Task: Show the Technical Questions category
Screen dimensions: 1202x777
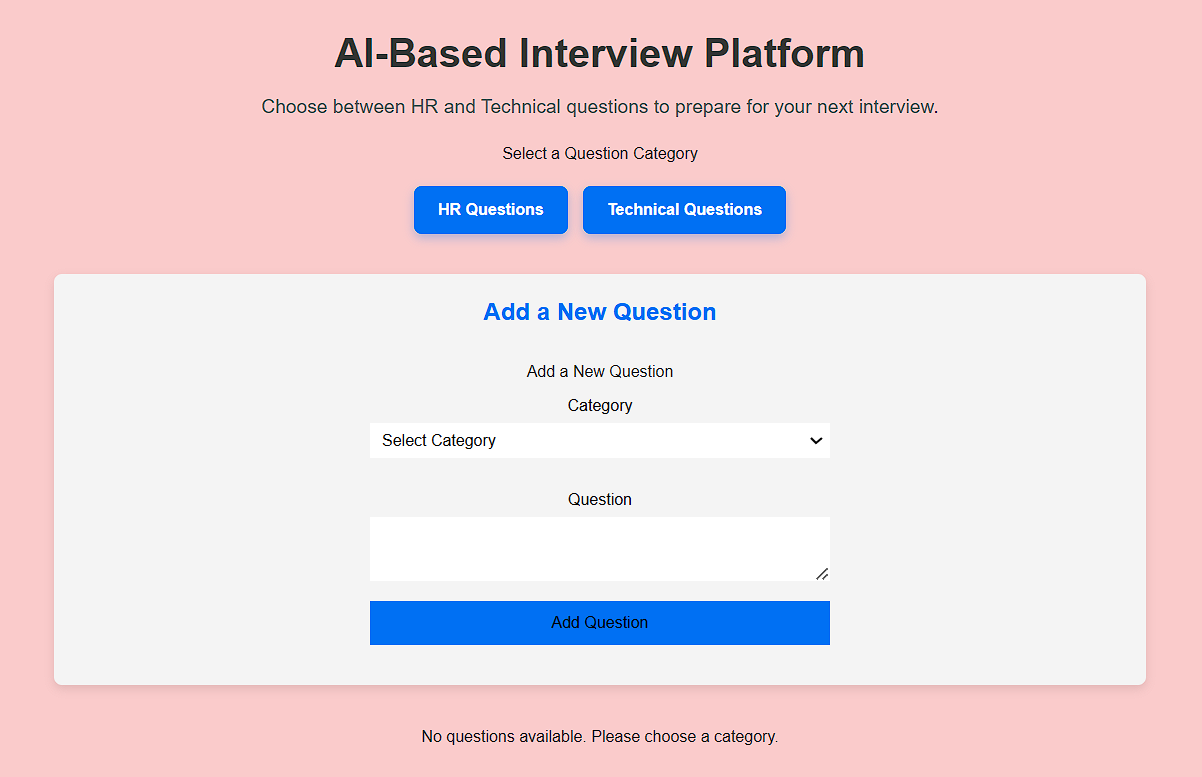Action: click(684, 210)
